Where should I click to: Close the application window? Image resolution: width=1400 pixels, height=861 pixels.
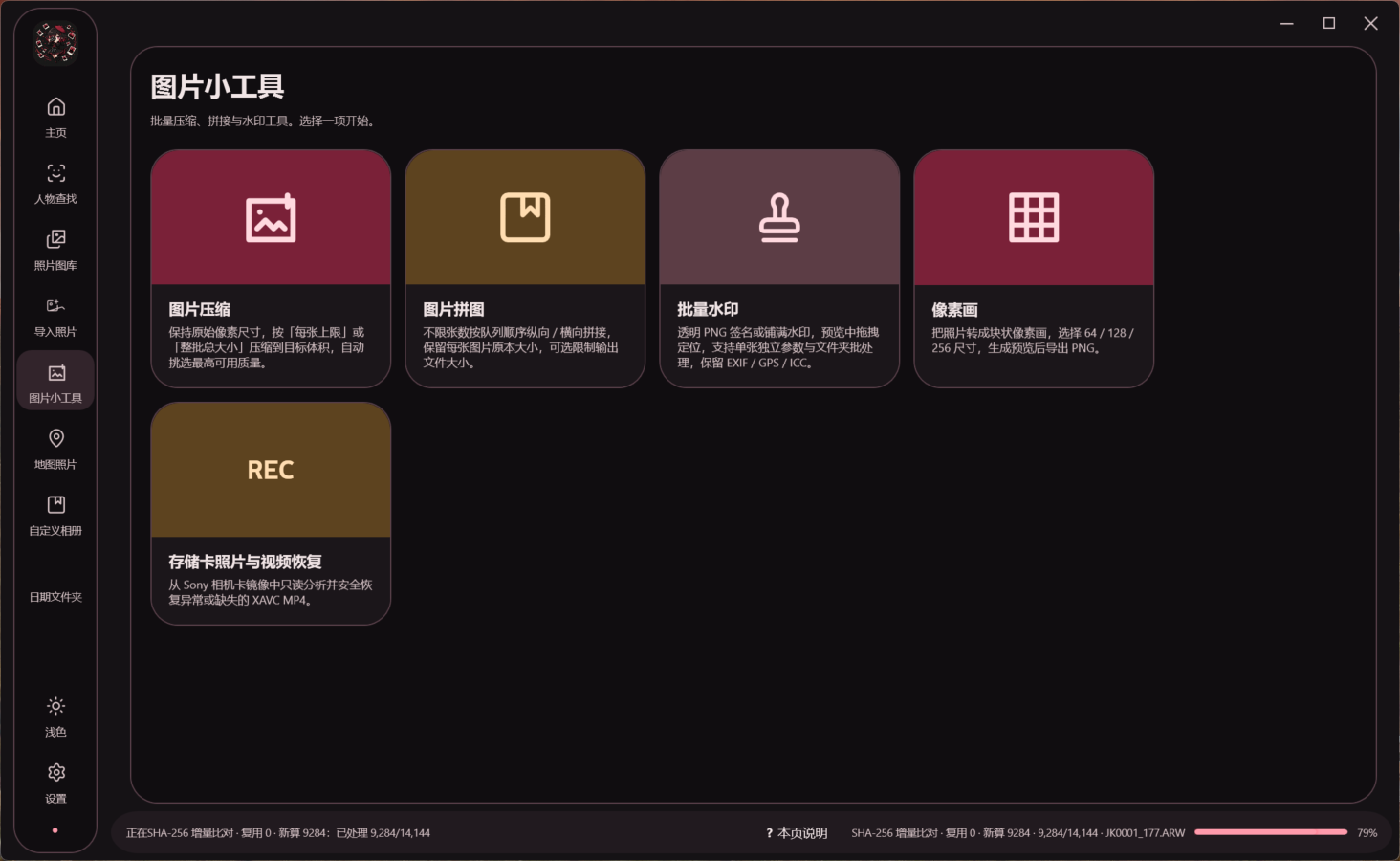(1370, 23)
